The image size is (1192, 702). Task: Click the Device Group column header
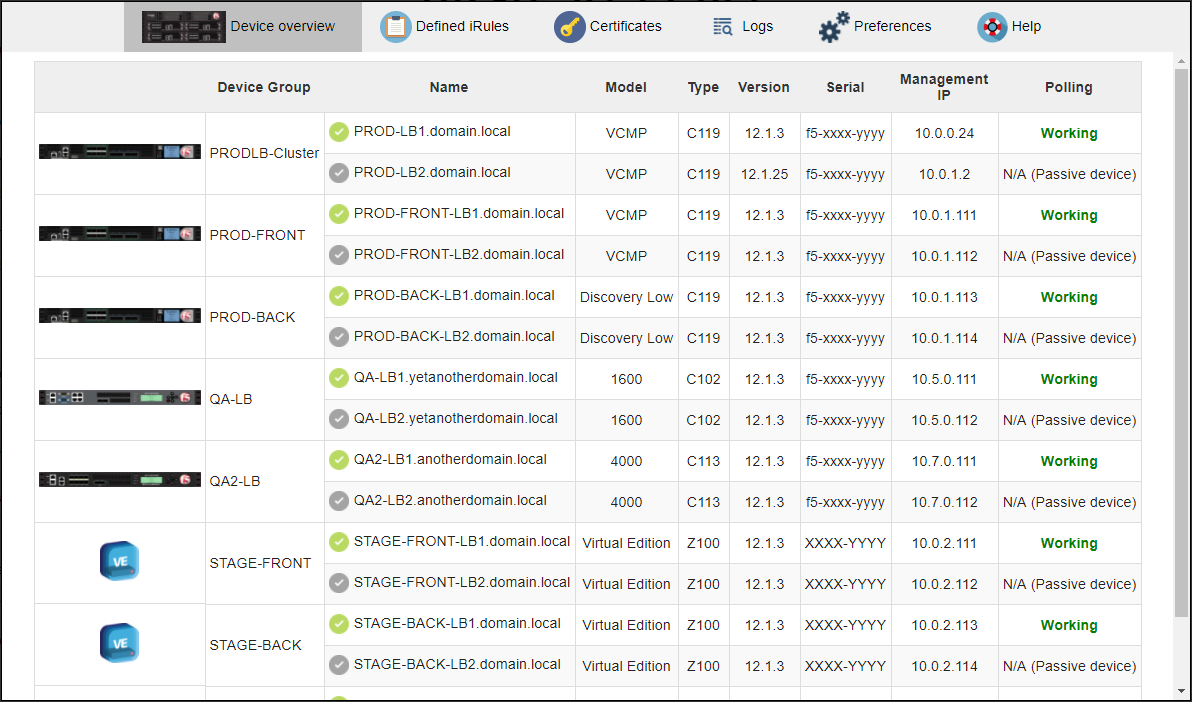(264, 87)
